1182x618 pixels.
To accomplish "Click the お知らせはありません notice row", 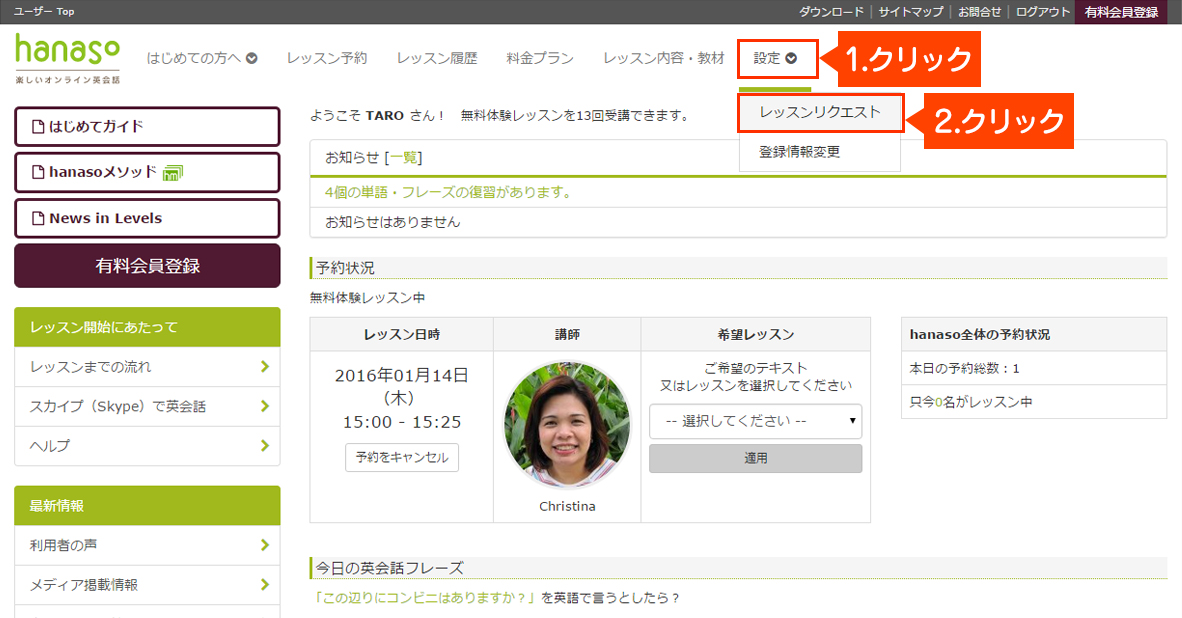I will [738, 222].
